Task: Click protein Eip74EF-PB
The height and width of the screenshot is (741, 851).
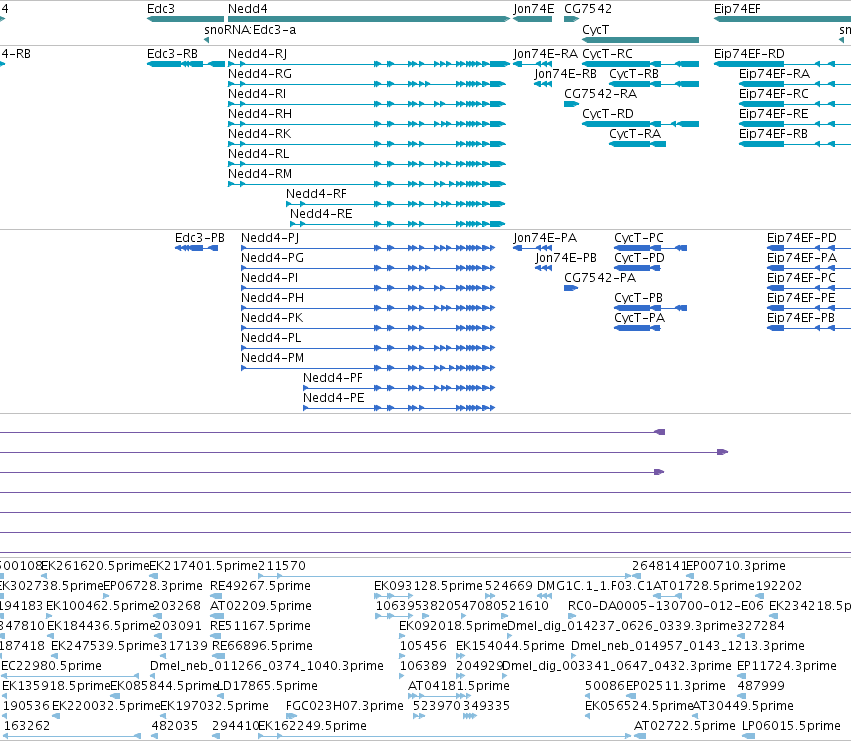Action: 801,318
